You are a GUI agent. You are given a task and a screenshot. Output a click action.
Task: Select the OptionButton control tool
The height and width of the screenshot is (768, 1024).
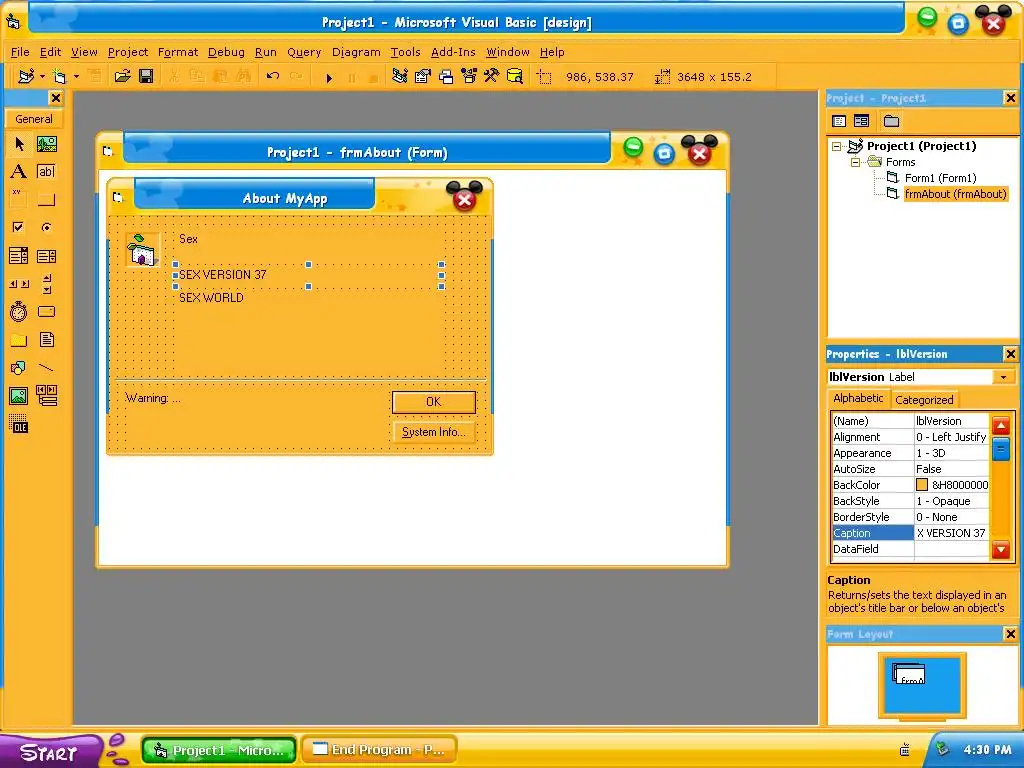pyautogui.click(x=46, y=227)
